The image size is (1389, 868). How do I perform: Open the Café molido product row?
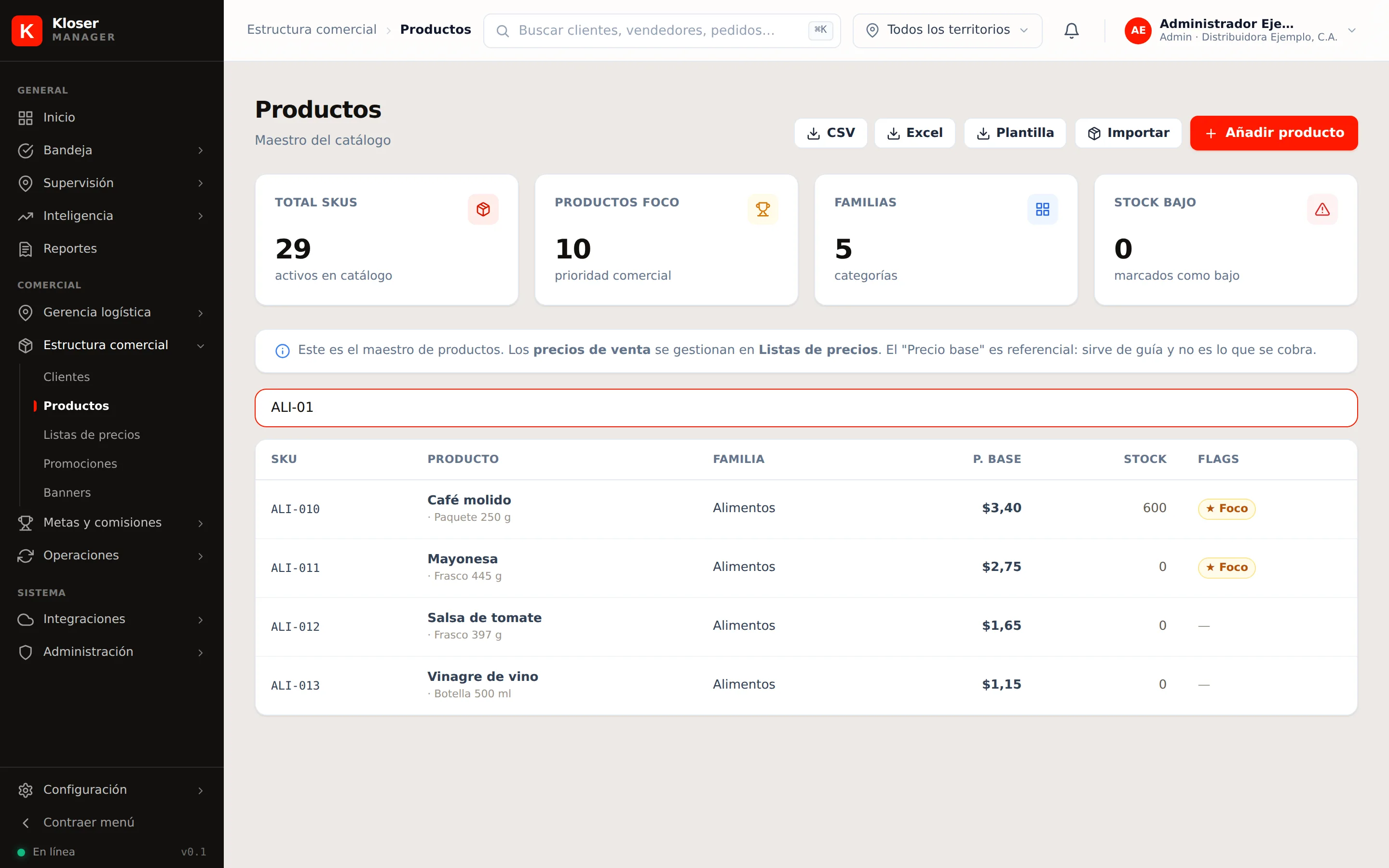pyautogui.click(x=806, y=509)
